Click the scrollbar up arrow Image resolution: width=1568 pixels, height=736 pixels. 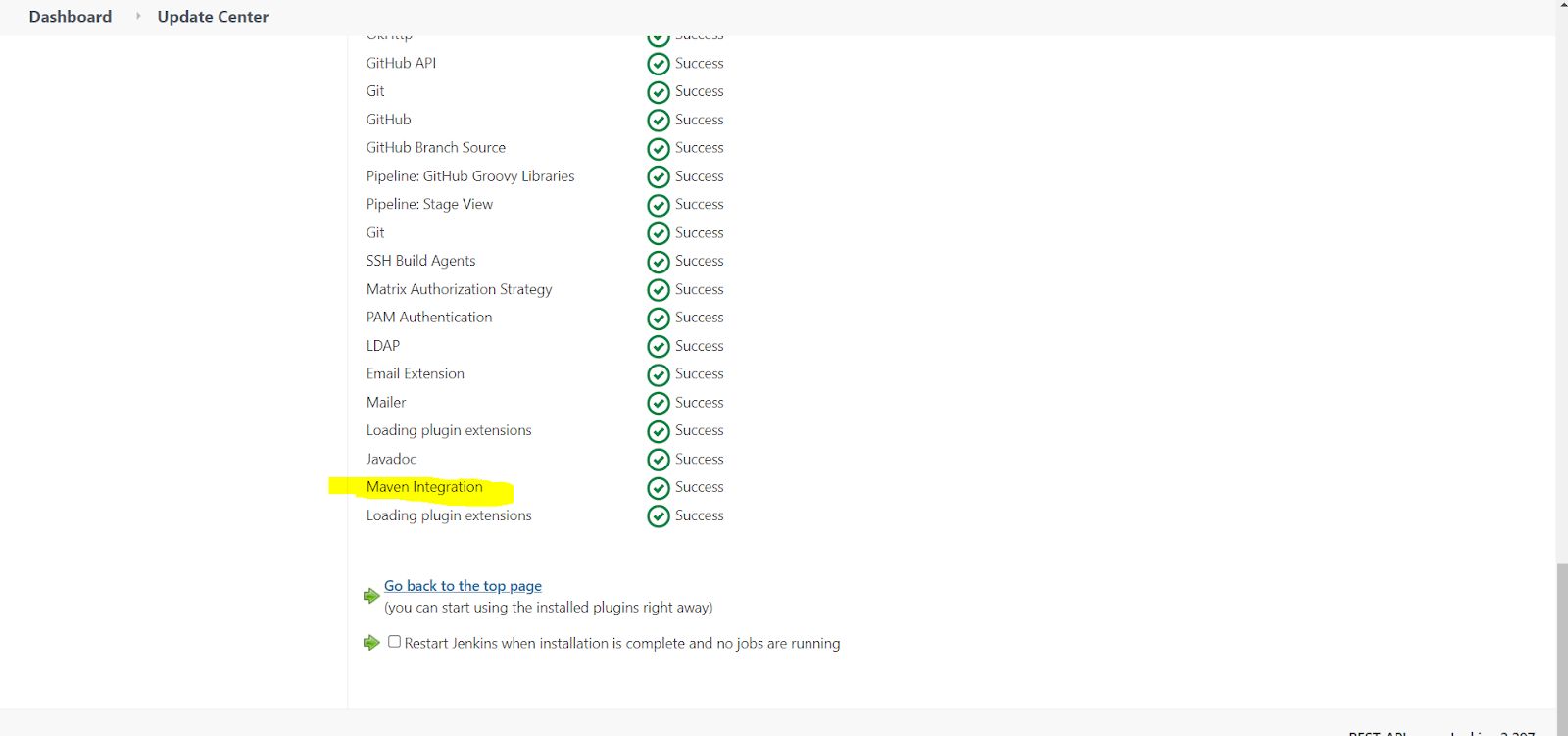pyautogui.click(x=1562, y=5)
